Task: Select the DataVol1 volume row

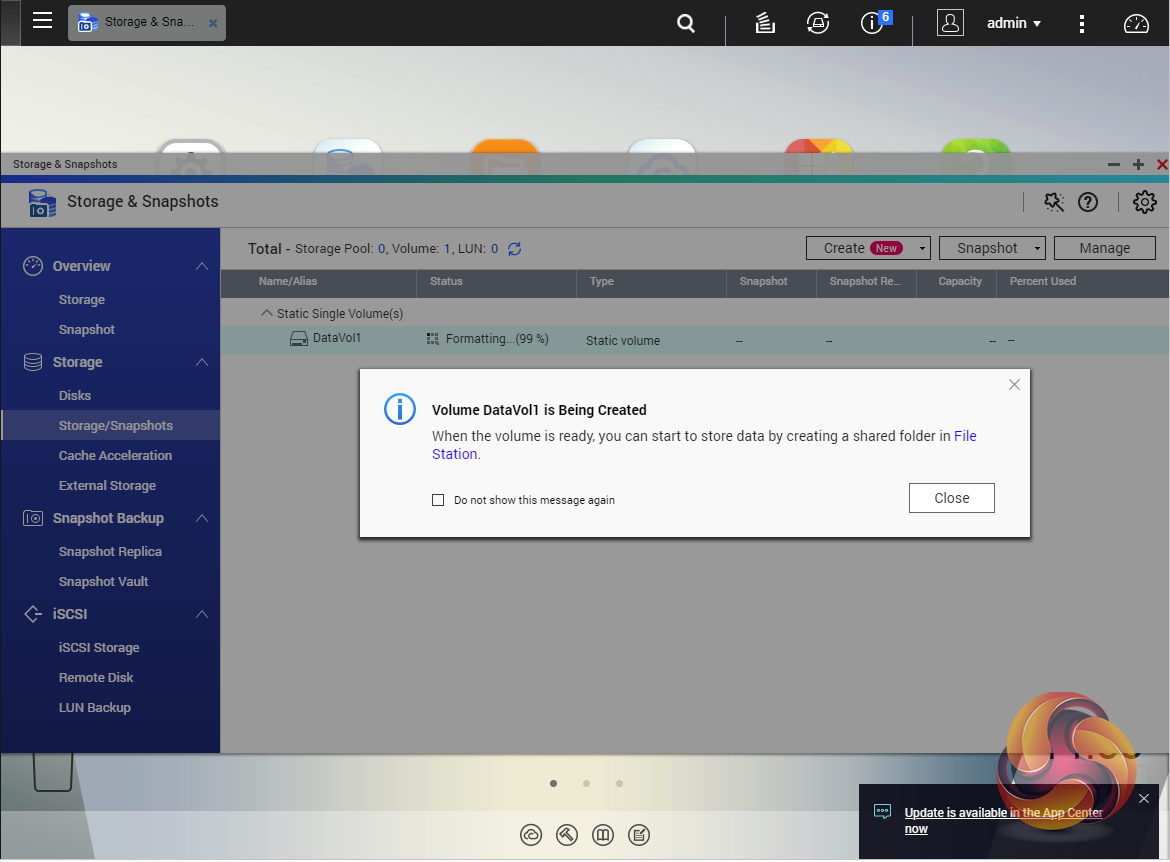Action: click(x=695, y=340)
